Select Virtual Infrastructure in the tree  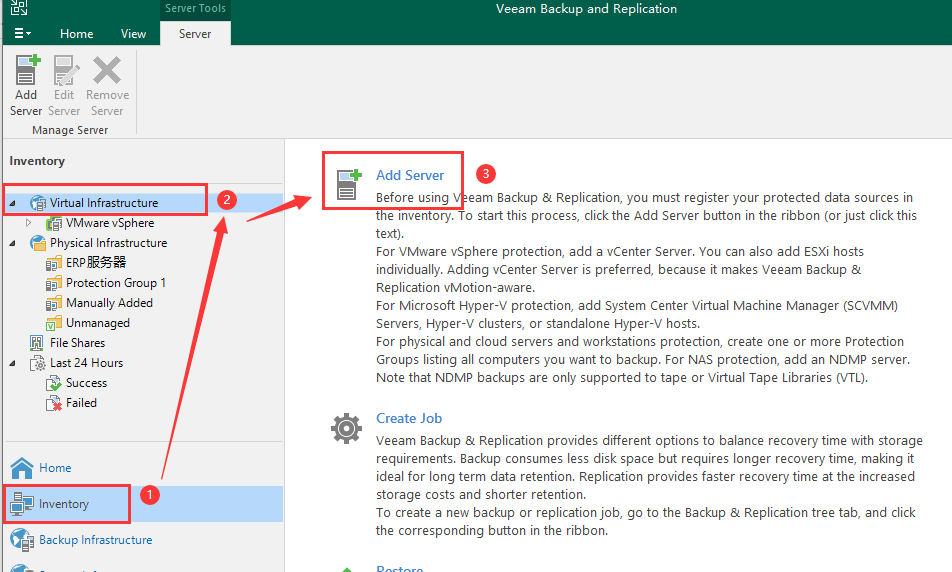[x=104, y=203]
